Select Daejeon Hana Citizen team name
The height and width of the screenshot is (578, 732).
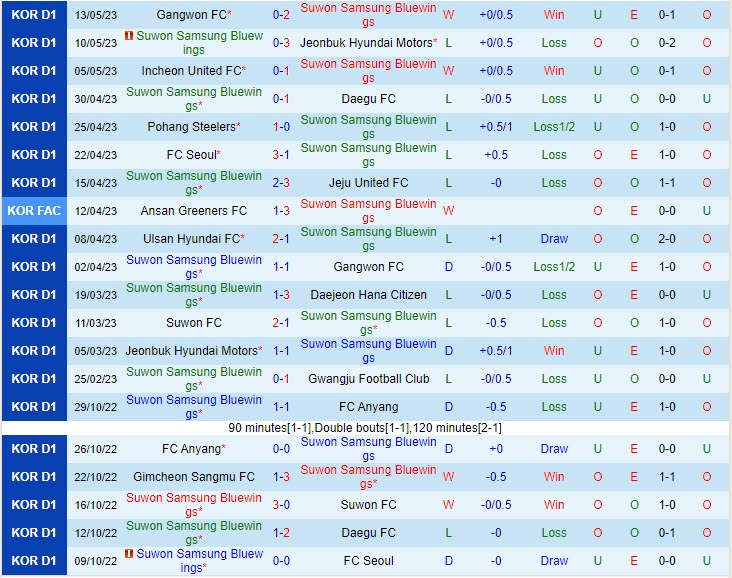368,295
